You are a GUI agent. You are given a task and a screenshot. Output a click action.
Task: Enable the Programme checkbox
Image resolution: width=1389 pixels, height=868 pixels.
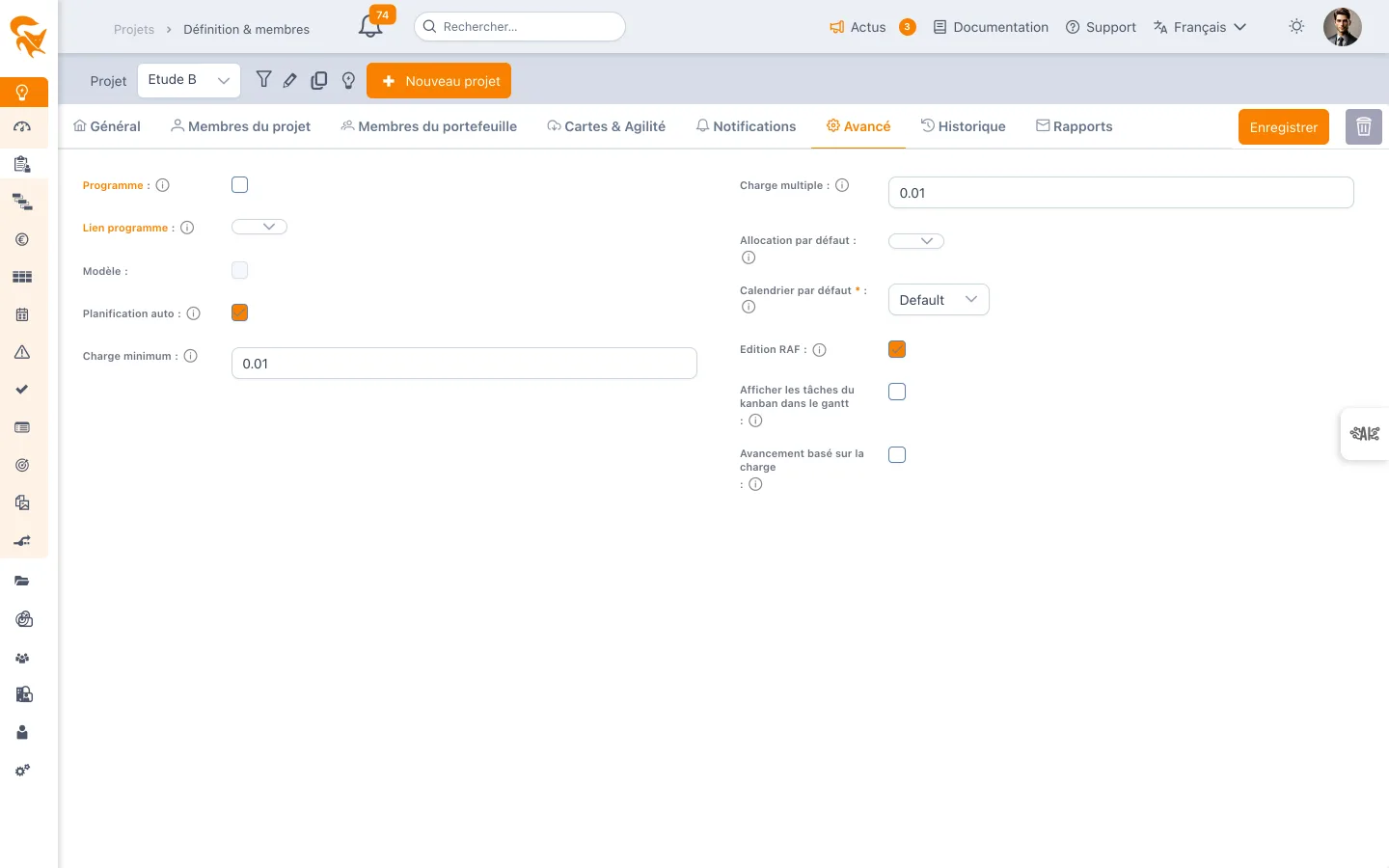(x=240, y=185)
